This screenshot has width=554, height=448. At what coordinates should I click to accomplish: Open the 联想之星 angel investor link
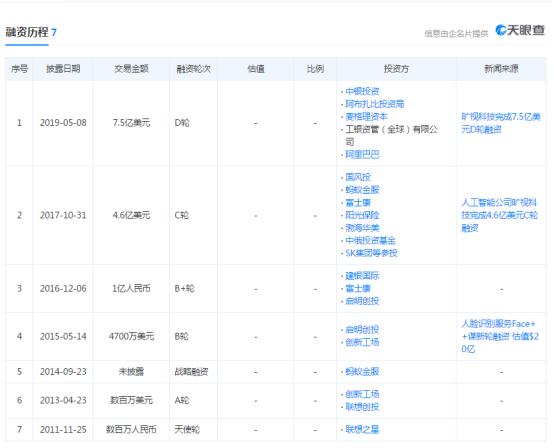click(362, 429)
